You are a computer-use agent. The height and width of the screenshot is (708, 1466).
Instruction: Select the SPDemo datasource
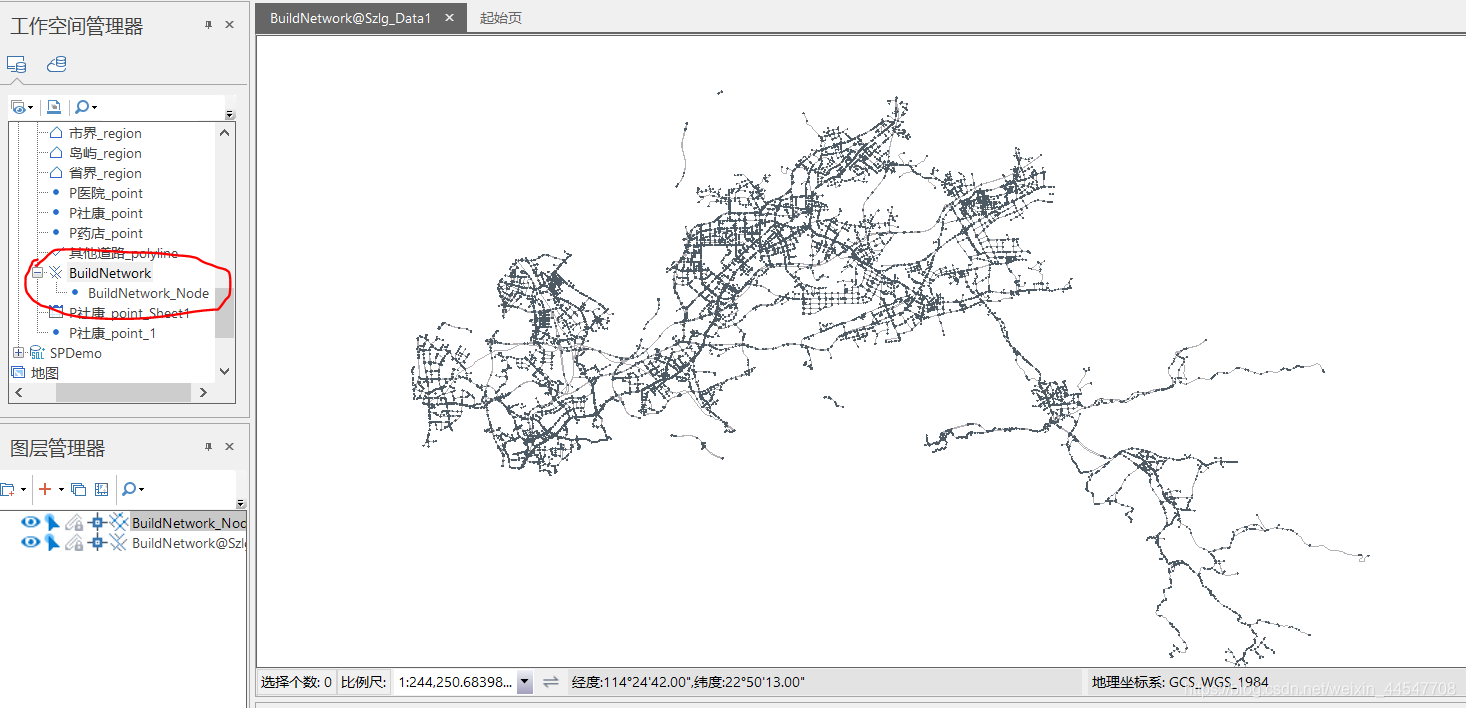(75, 353)
